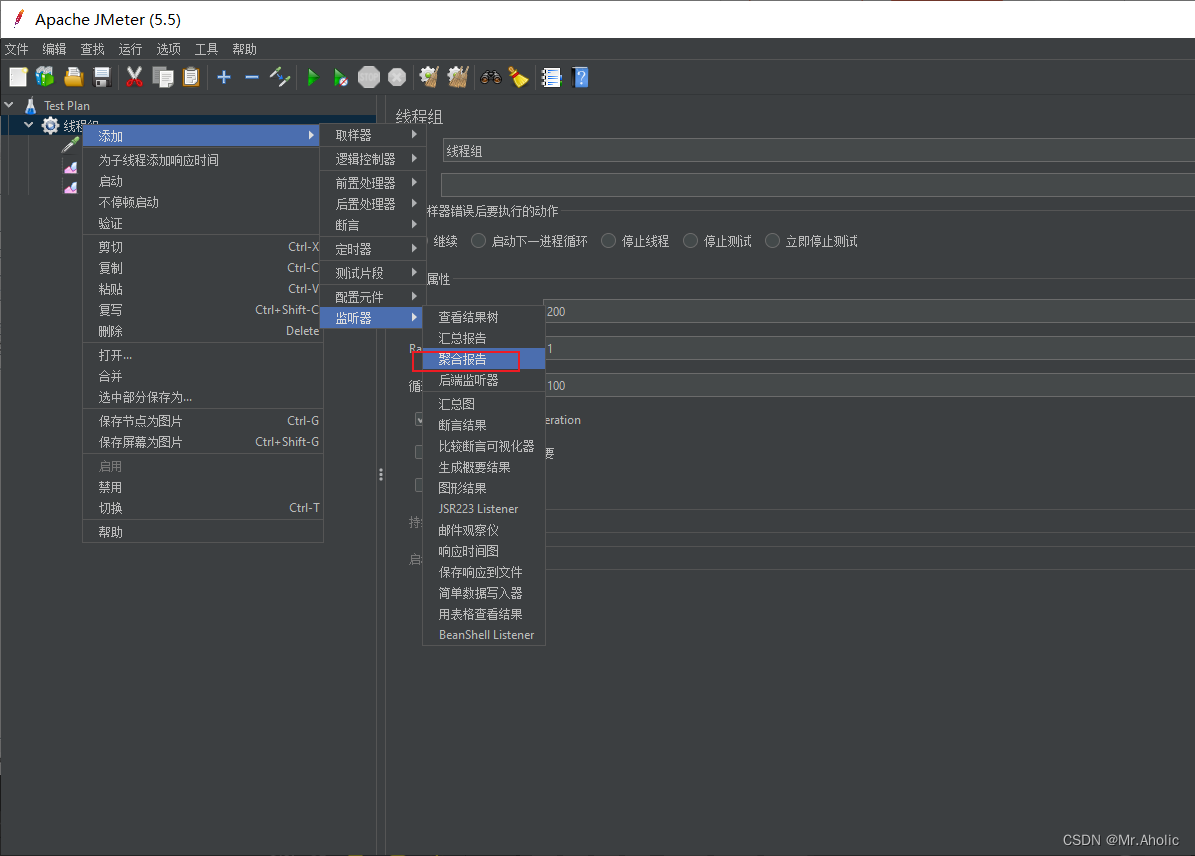The height and width of the screenshot is (856, 1195).
Task: Open the 文件 menu
Action: 17,49
